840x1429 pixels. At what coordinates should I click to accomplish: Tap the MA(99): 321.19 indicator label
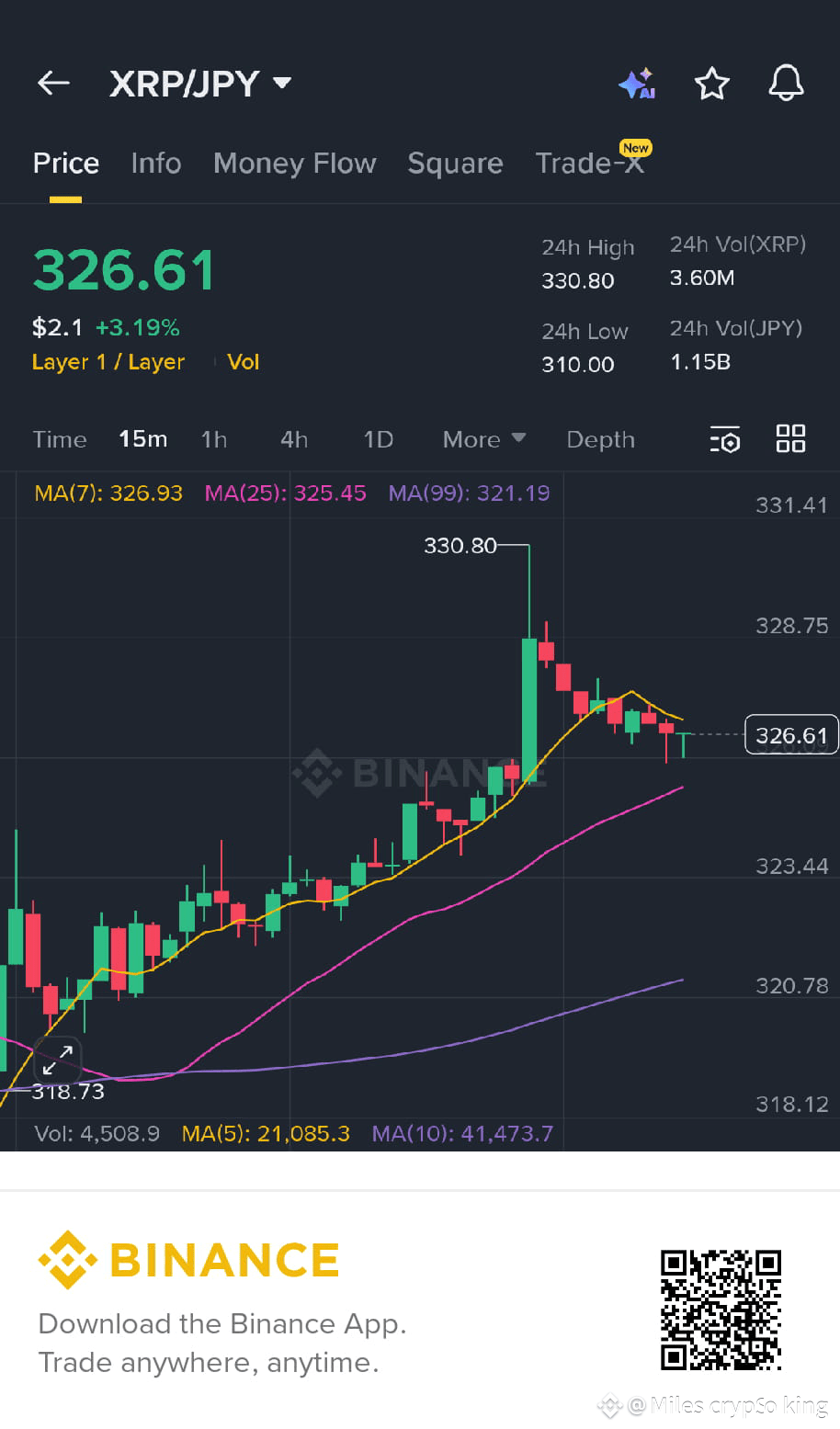click(x=469, y=493)
